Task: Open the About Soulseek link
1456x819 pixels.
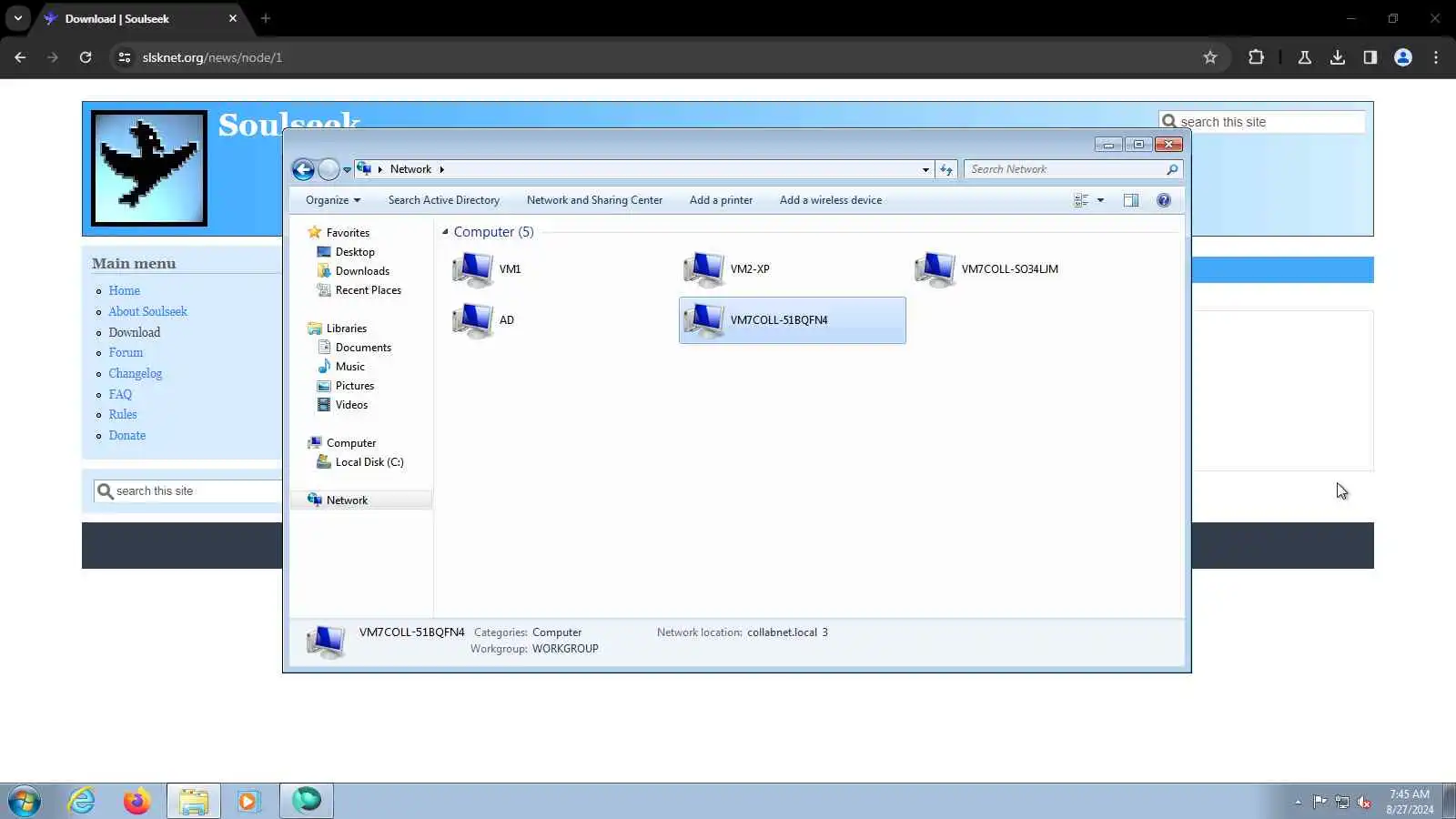Action: [147, 311]
